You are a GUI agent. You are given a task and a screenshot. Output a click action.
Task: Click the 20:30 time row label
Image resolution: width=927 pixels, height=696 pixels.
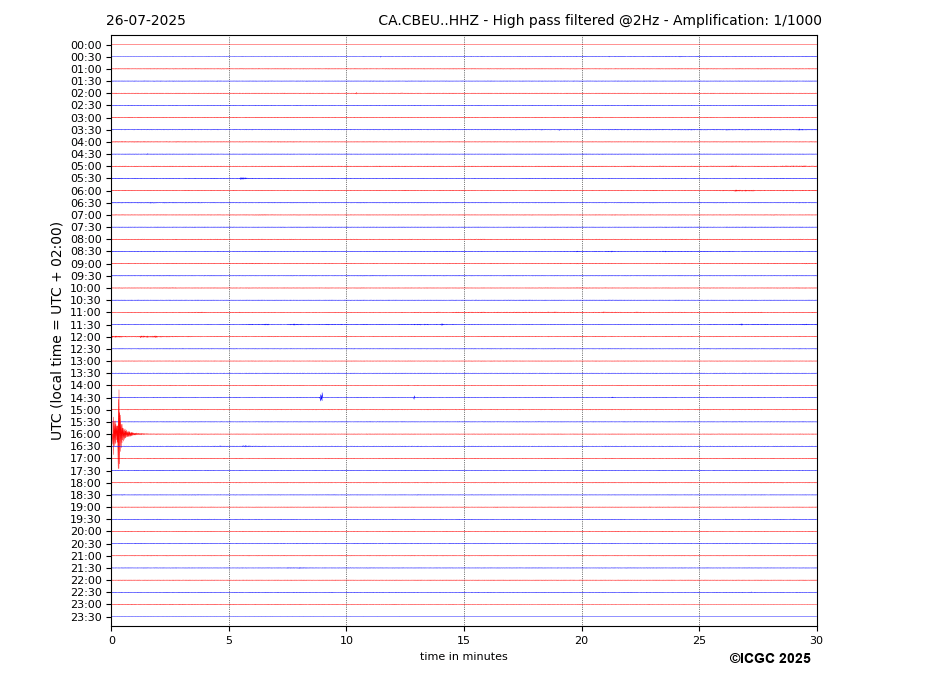(x=86, y=544)
